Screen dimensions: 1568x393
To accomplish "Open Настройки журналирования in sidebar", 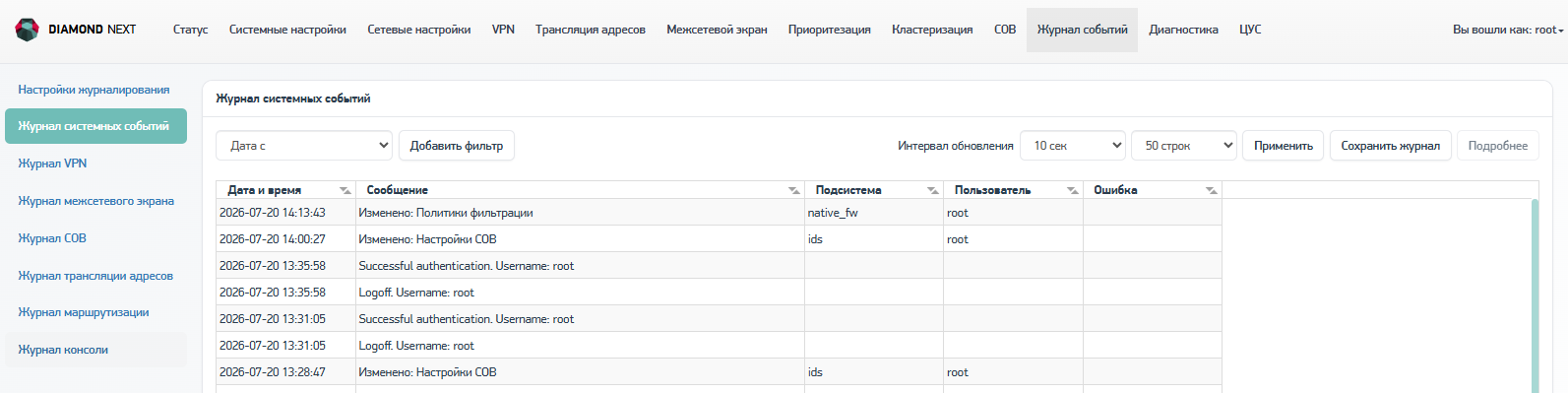I will (95, 90).
